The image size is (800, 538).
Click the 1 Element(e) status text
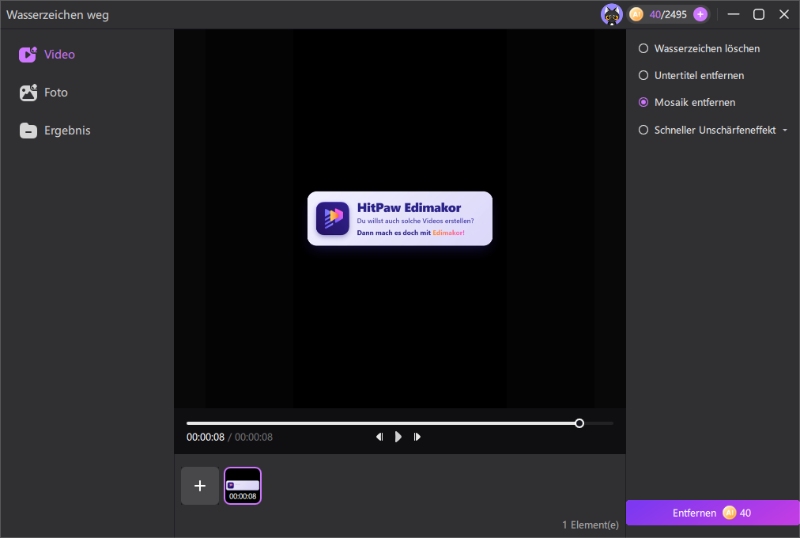(x=590, y=525)
